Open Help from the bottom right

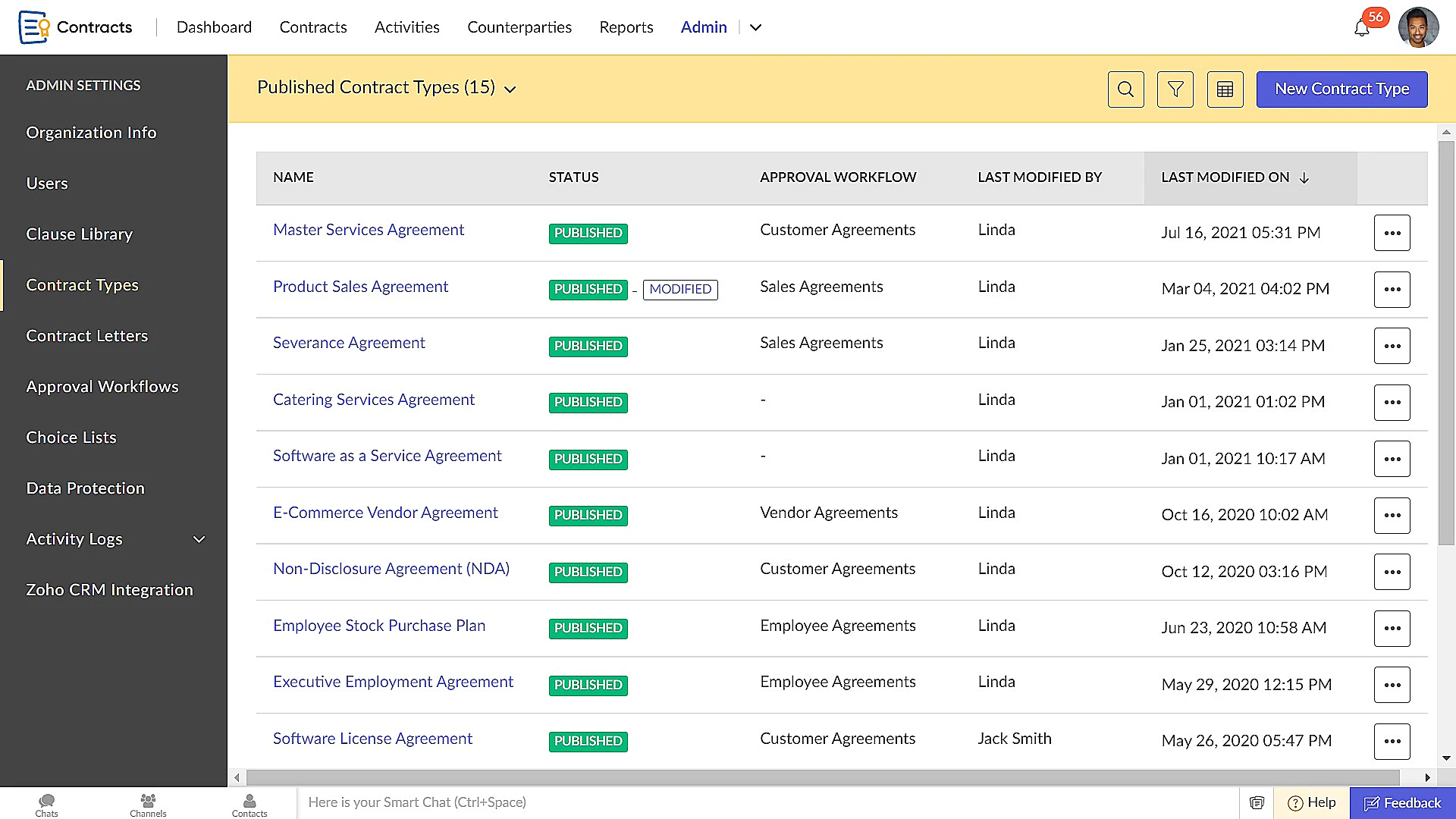(1311, 802)
